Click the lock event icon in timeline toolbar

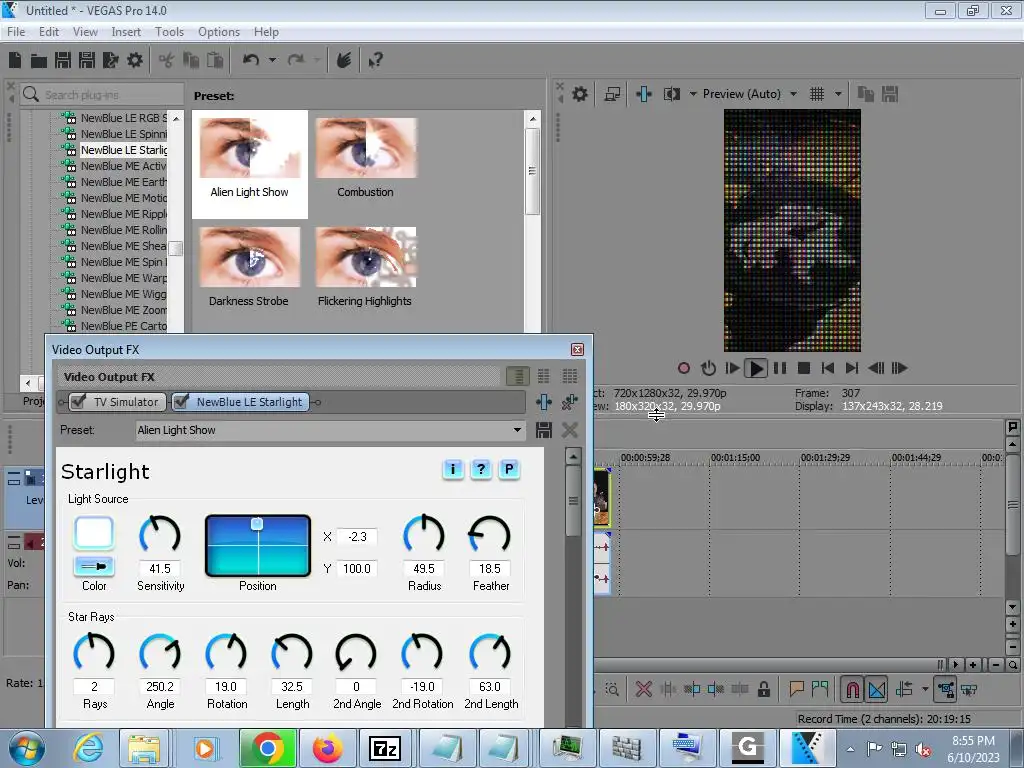763,689
